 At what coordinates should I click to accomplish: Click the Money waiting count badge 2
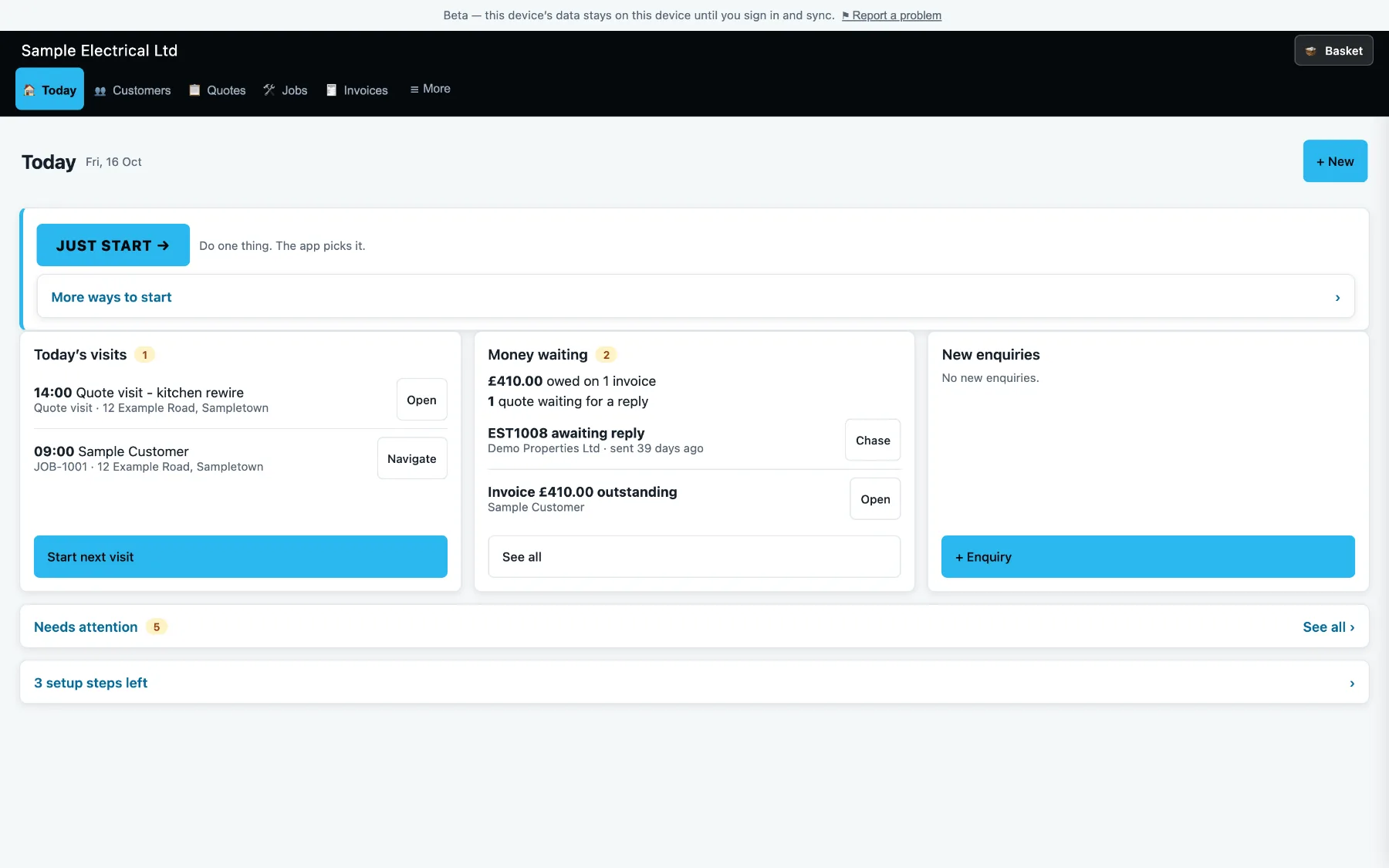[x=606, y=355]
